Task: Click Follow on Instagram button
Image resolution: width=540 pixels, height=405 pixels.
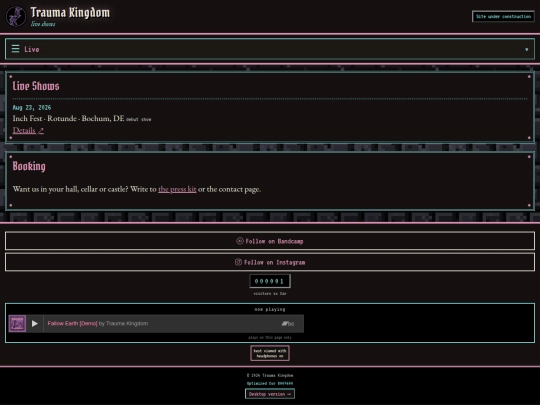Action: click(270, 262)
